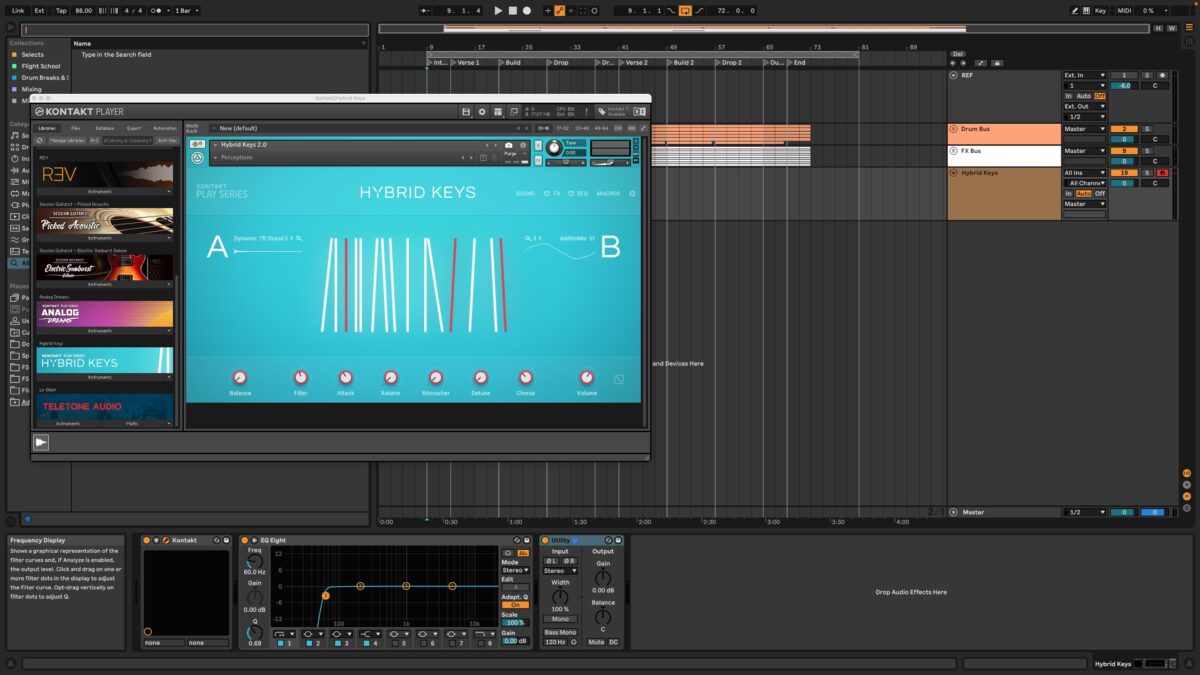Mute output with Utility Mute button
Image resolution: width=1200 pixels, height=675 pixels.
(x=596, y=641)
